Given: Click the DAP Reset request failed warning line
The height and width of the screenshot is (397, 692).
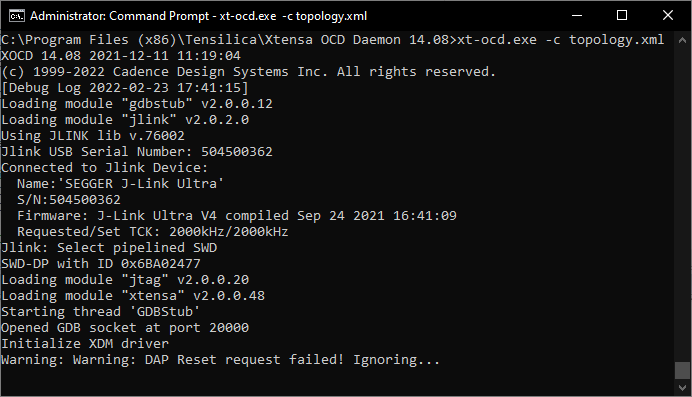Looking at the screenshot, I should point(220,360).
